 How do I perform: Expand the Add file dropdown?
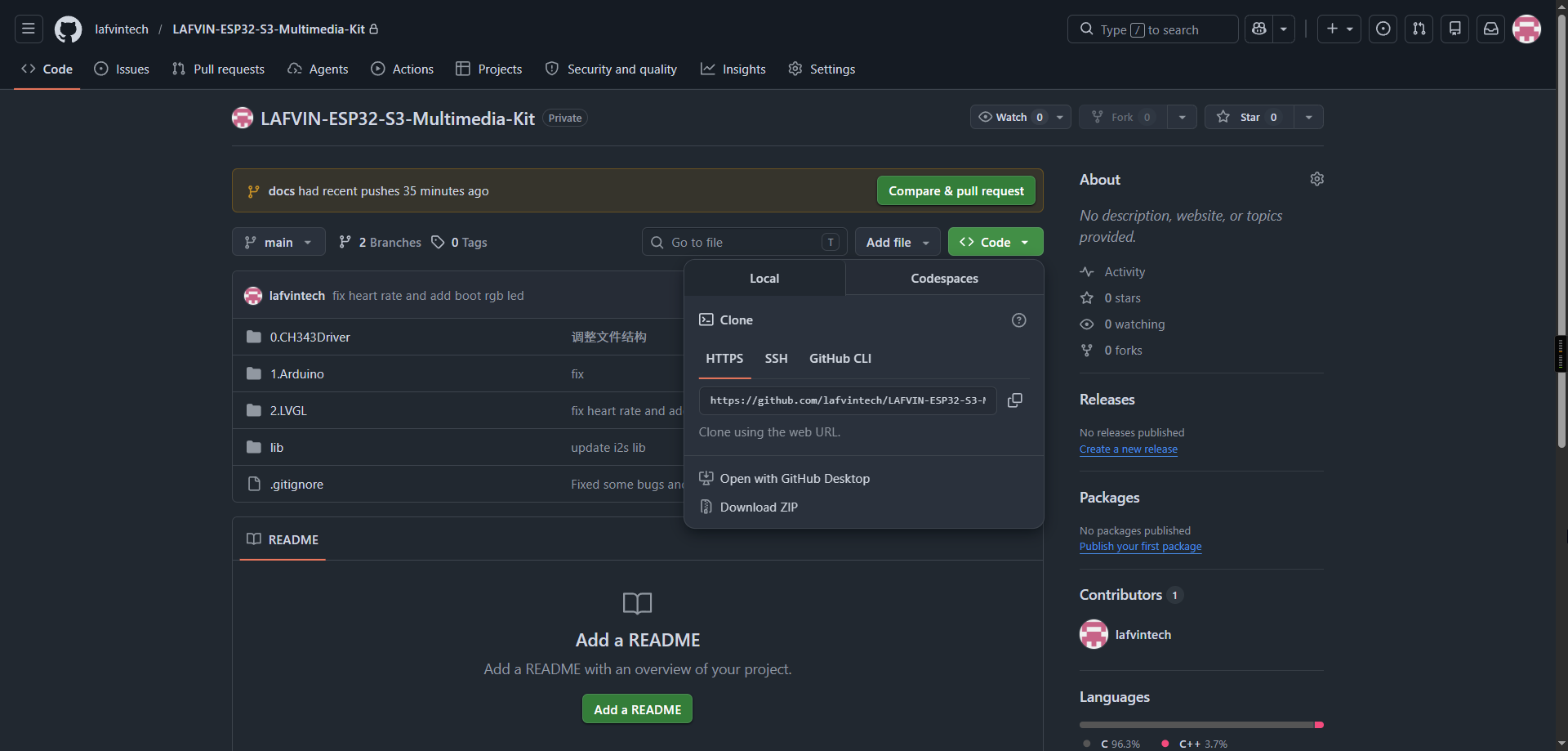click(898, 242)
